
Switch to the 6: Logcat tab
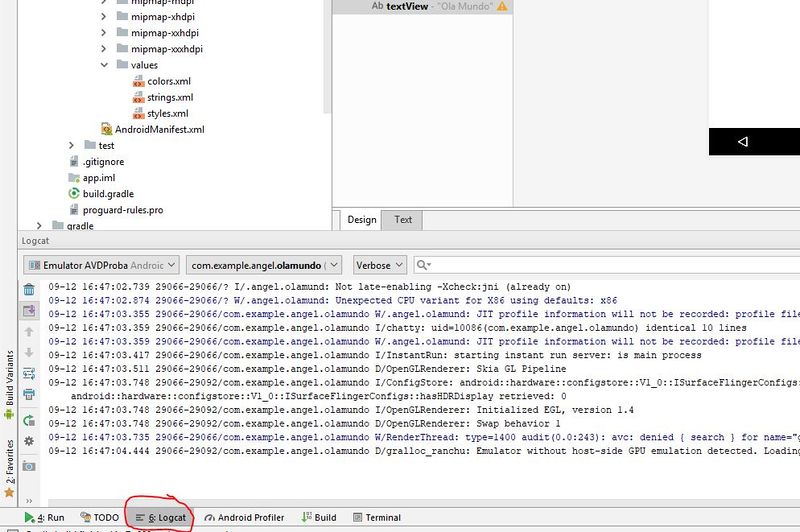161,517
